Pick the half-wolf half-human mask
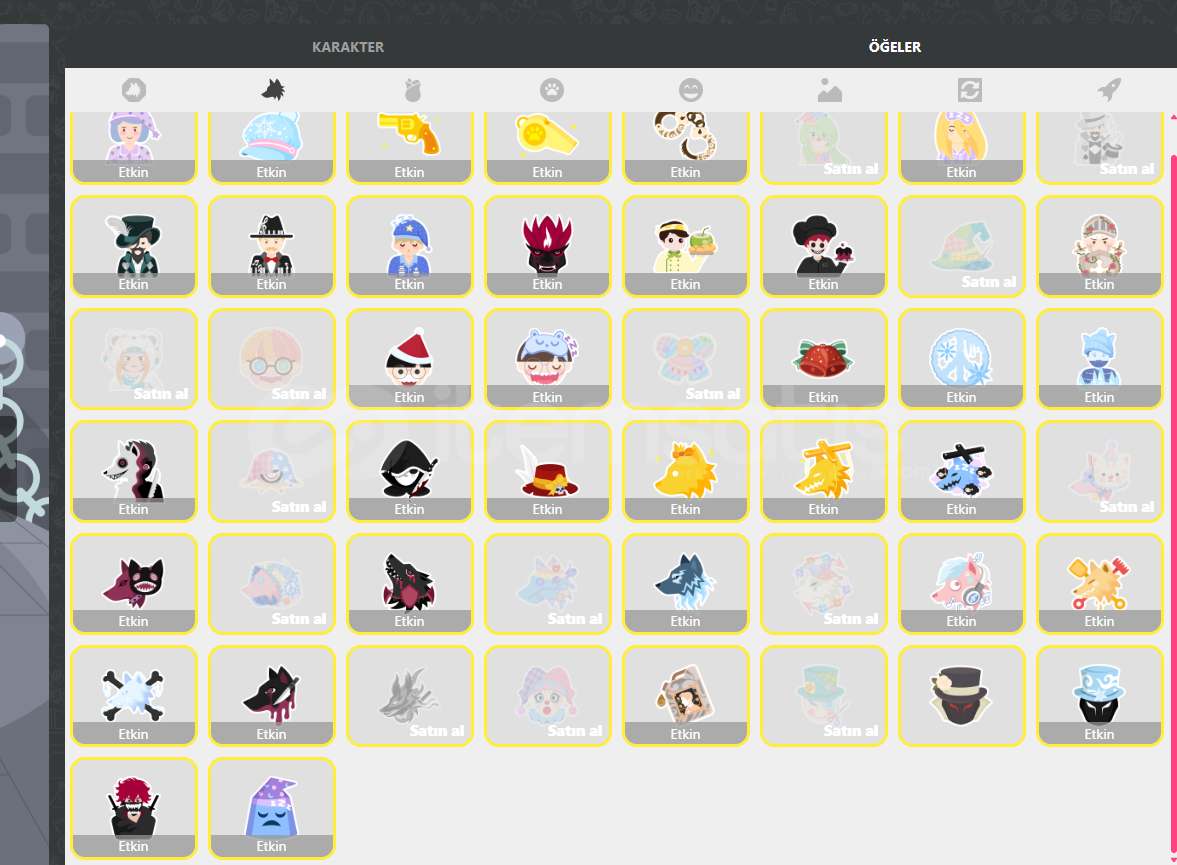This screenshot has height=865, width=1177. [x=134, y=471]
